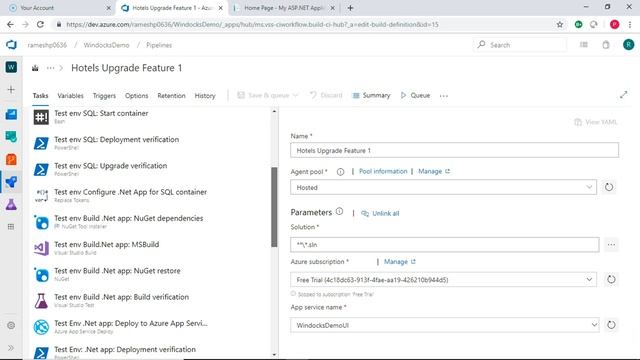Click the pipeline icon beside breadcrumb ellipsis
The image size is (640, 360).
[35, 68]
